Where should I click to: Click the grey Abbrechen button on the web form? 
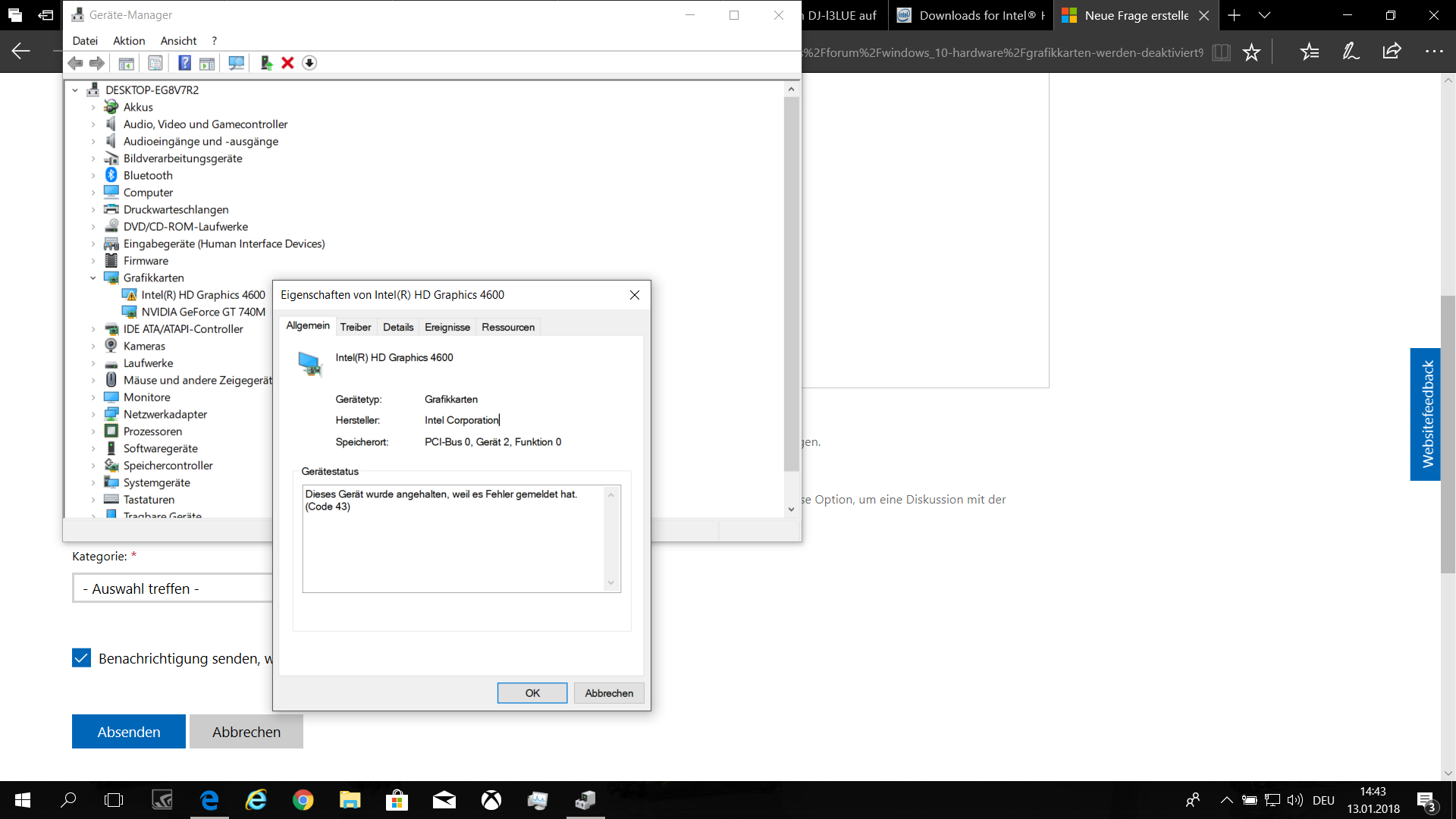tap(246, 732)
